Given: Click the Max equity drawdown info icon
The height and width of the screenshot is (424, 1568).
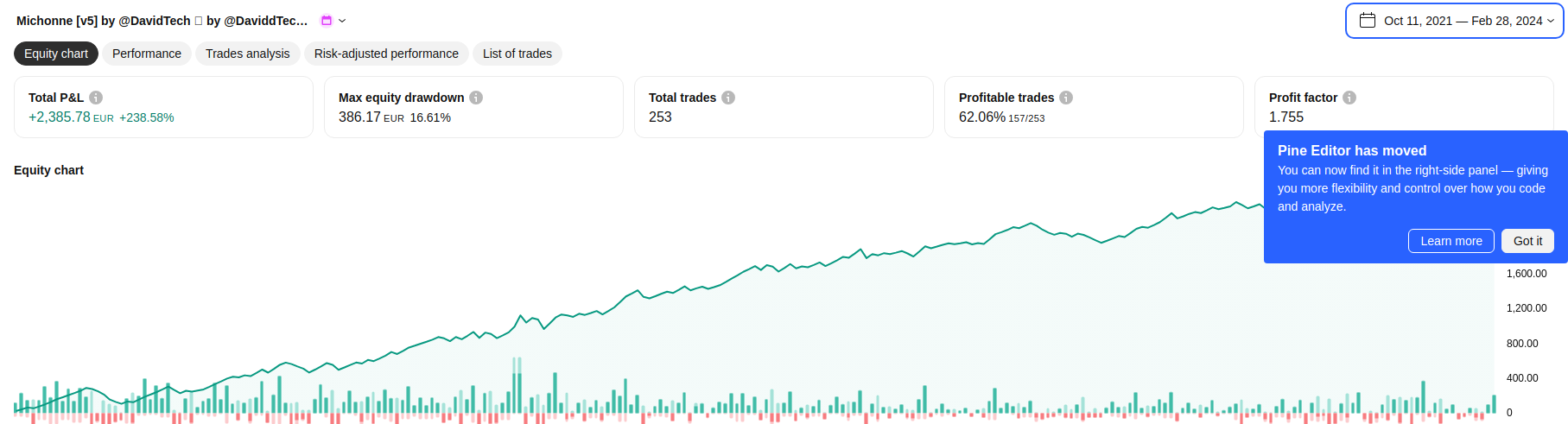Looking at the screenshot, I should click(x=476, y=98).
